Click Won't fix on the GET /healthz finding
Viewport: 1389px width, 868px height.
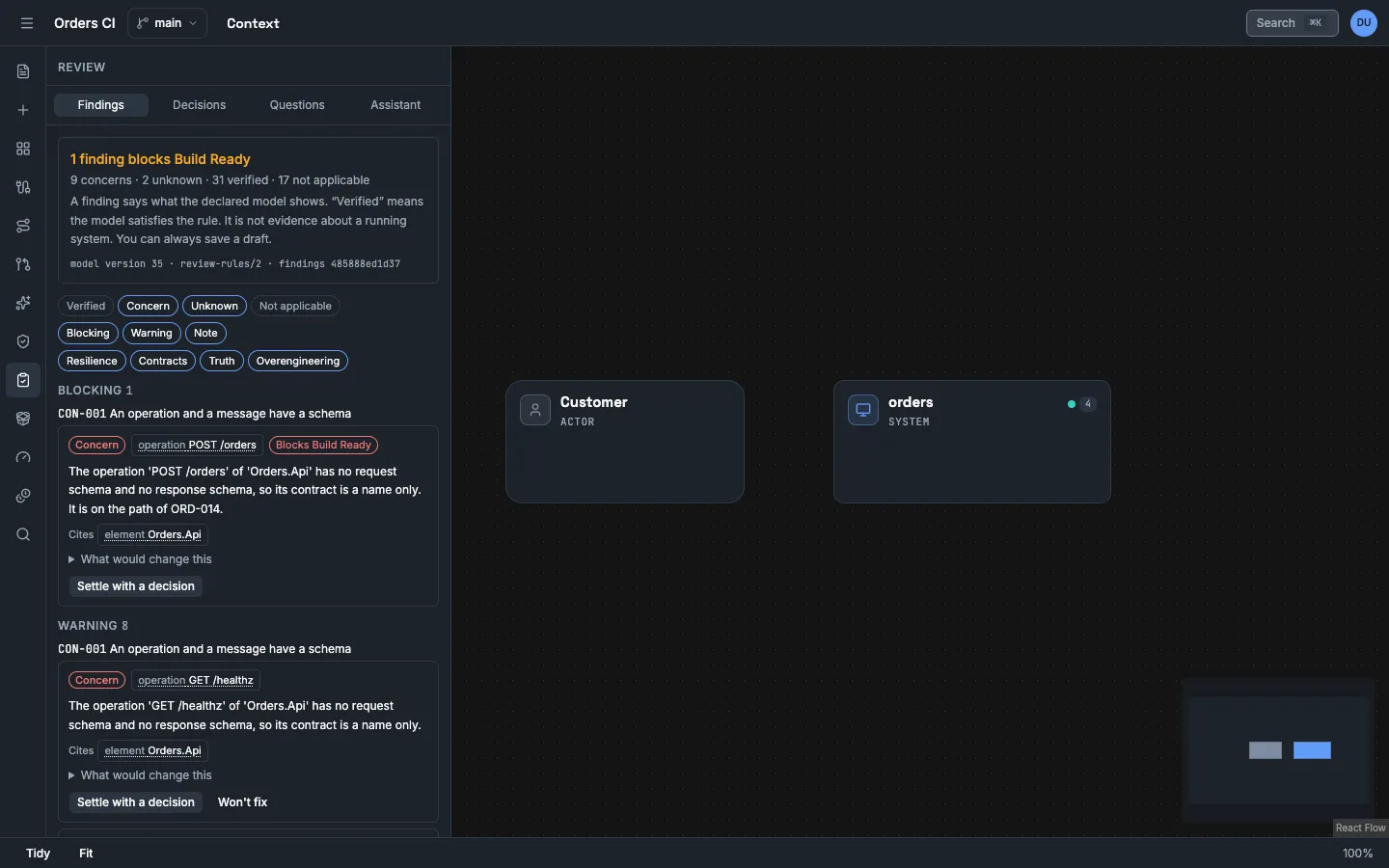click(243, 802)
